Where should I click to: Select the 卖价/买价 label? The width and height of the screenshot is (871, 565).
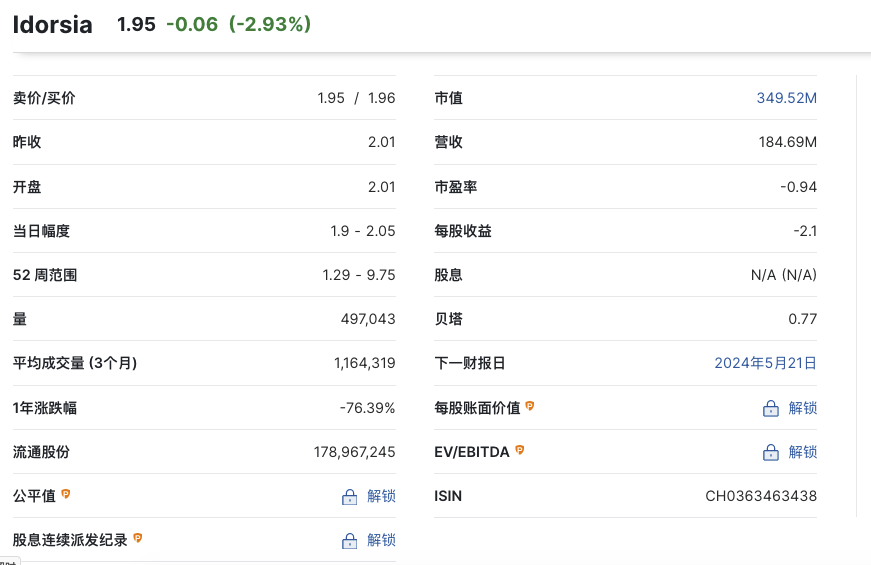click(x=44, y=98)
